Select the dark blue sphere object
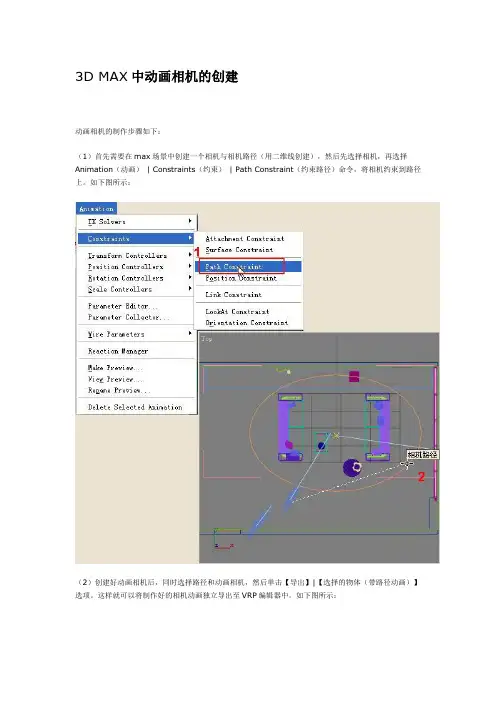Image resolution: width=496 pixels, height=702 pixels. (x=353, y=467)
